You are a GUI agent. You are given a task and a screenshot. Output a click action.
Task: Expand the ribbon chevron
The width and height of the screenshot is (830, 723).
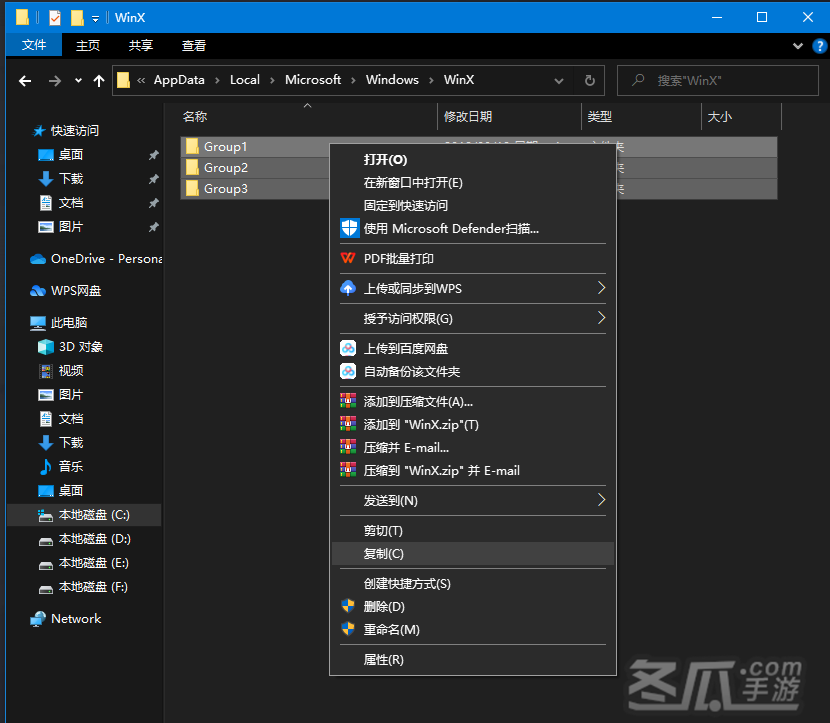pyautogui.click(x=798, y=46)
